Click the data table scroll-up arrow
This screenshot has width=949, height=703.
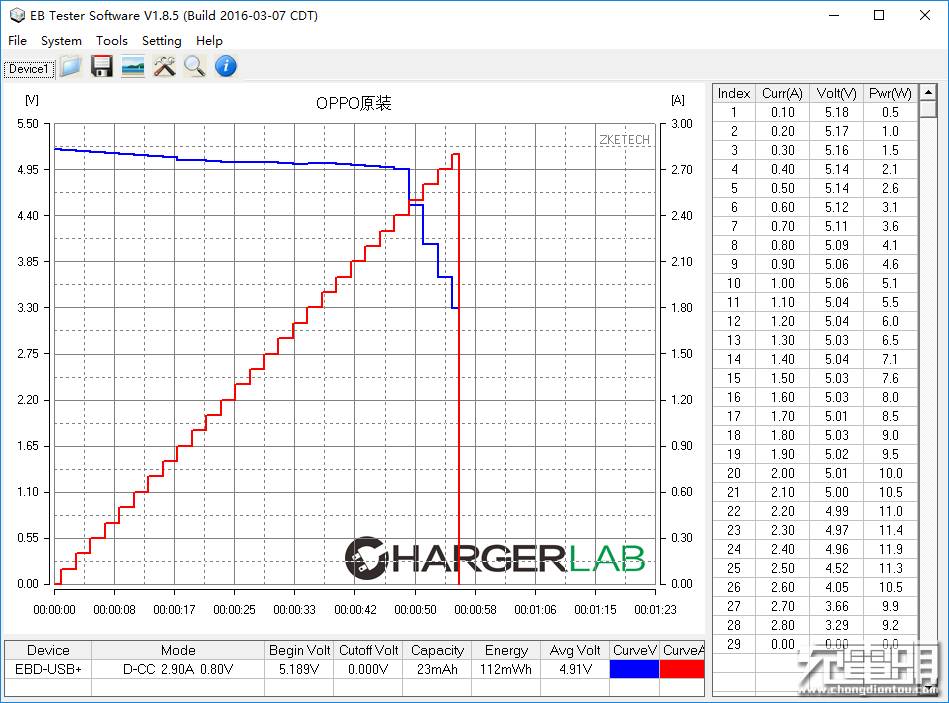[x=928, y=93]
